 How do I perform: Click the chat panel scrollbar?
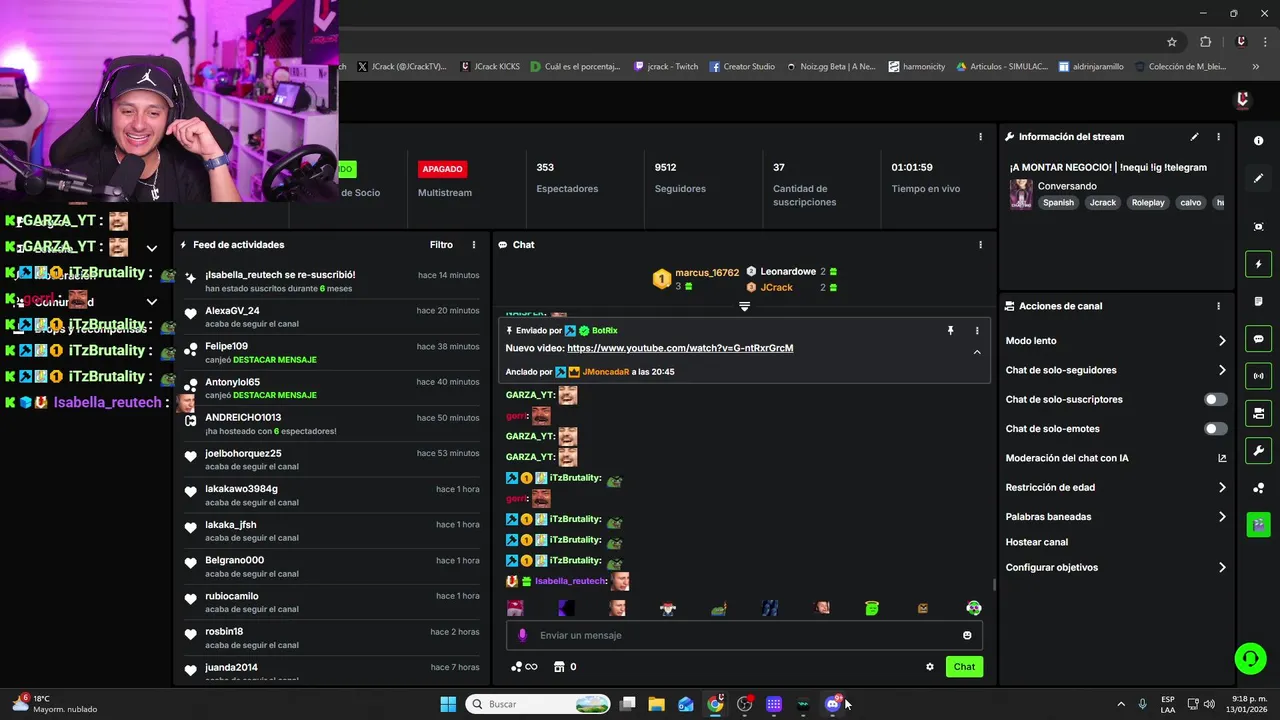[993, 584]
